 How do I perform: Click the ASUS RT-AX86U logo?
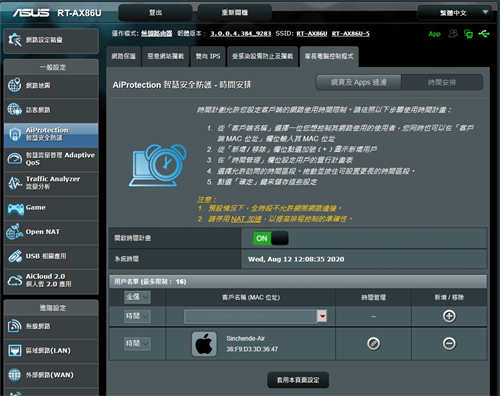point(57,13)
